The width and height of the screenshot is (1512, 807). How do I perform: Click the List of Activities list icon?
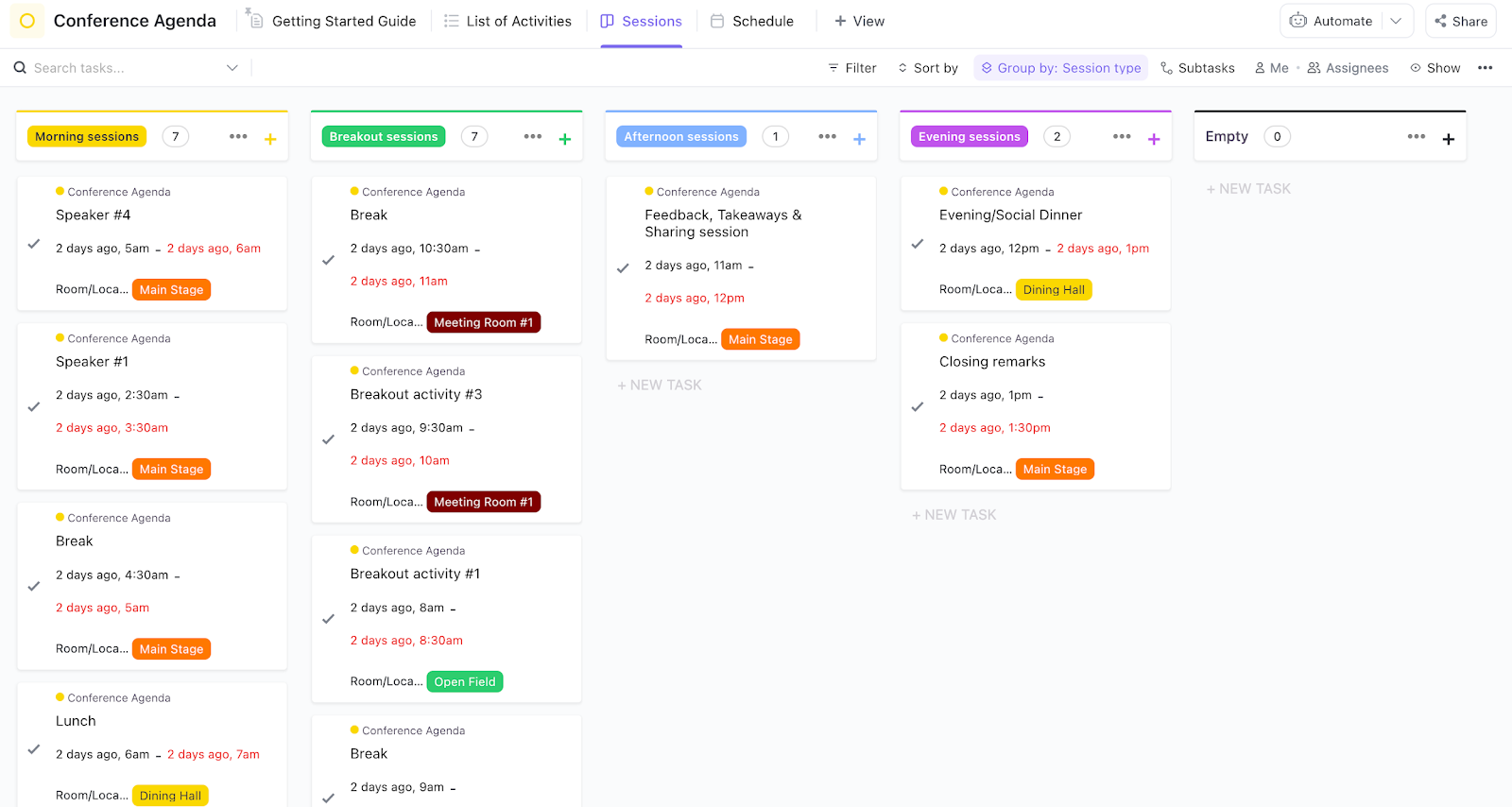pos(452,21)
